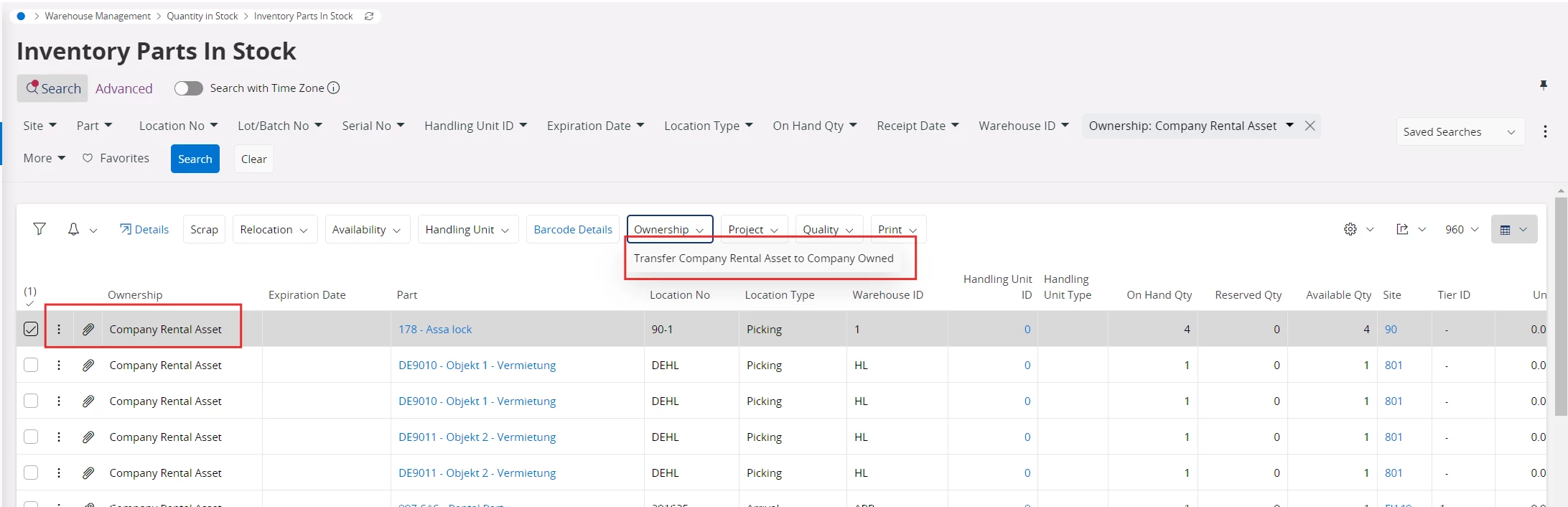Click the blue Search button

click(195, 159)
